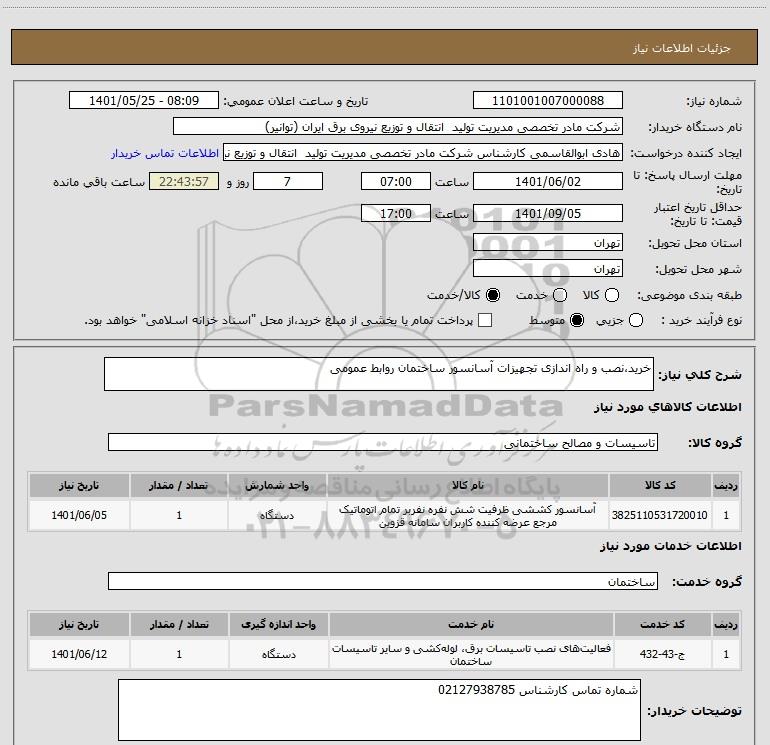Open the اطلاعات تماس خریدار link

(x=165, y=153)
